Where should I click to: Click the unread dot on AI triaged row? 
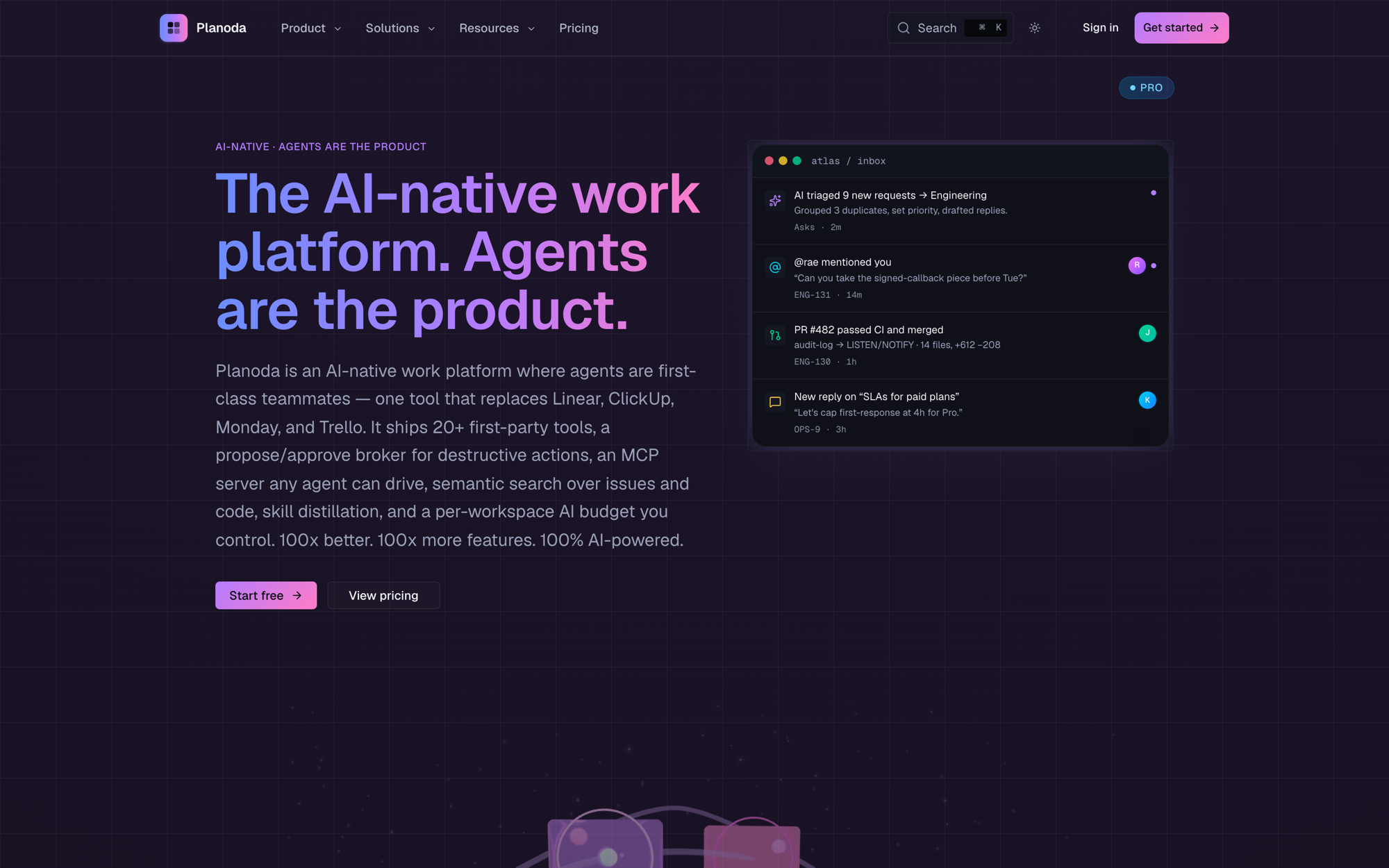[1154, 193]
